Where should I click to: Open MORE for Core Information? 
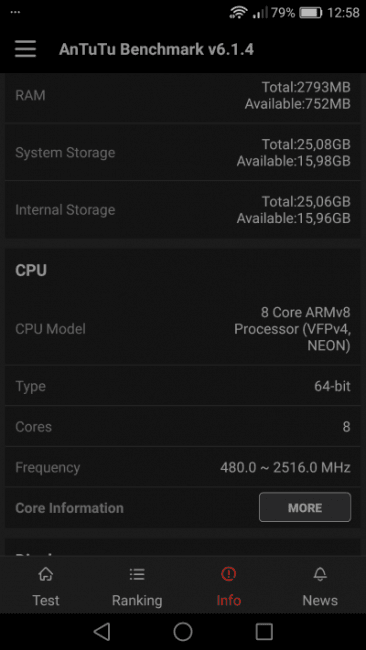tap(305, 507)
